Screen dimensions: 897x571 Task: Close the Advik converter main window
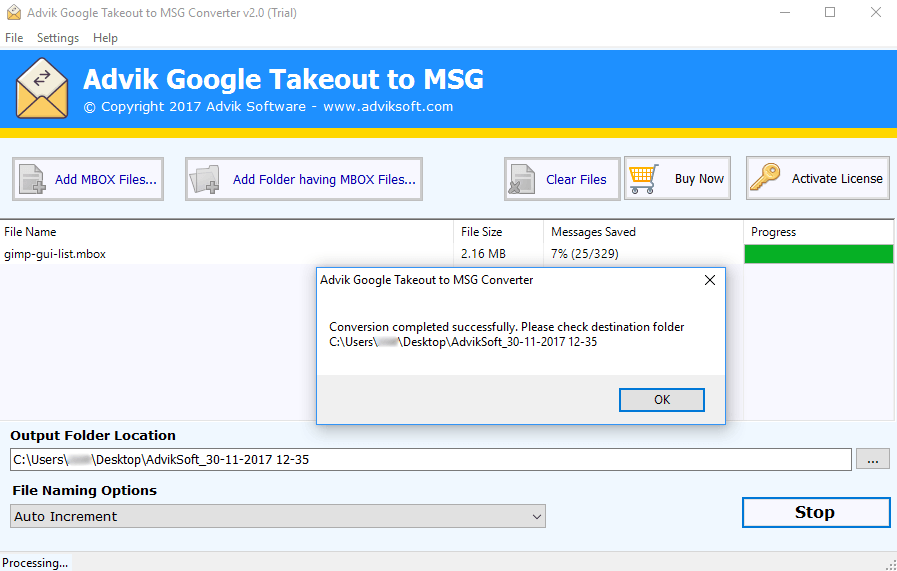(876, 13)
